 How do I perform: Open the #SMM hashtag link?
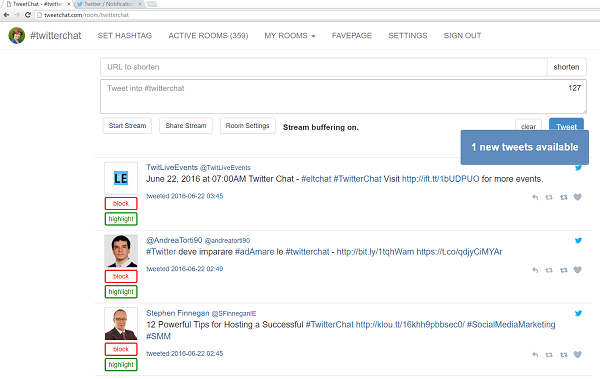[158, 336]
